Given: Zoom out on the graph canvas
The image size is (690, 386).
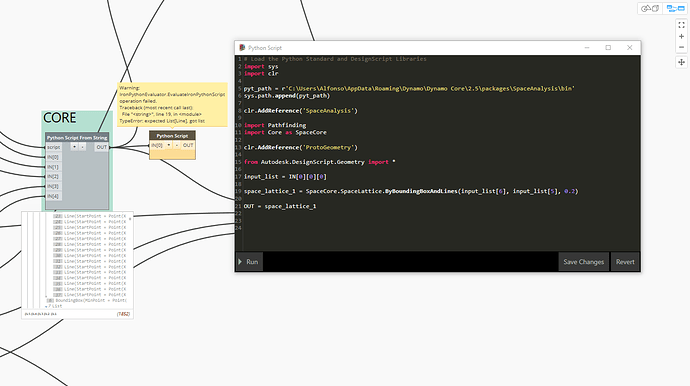Looking at the screenshot, I should [x=681, y=47].
